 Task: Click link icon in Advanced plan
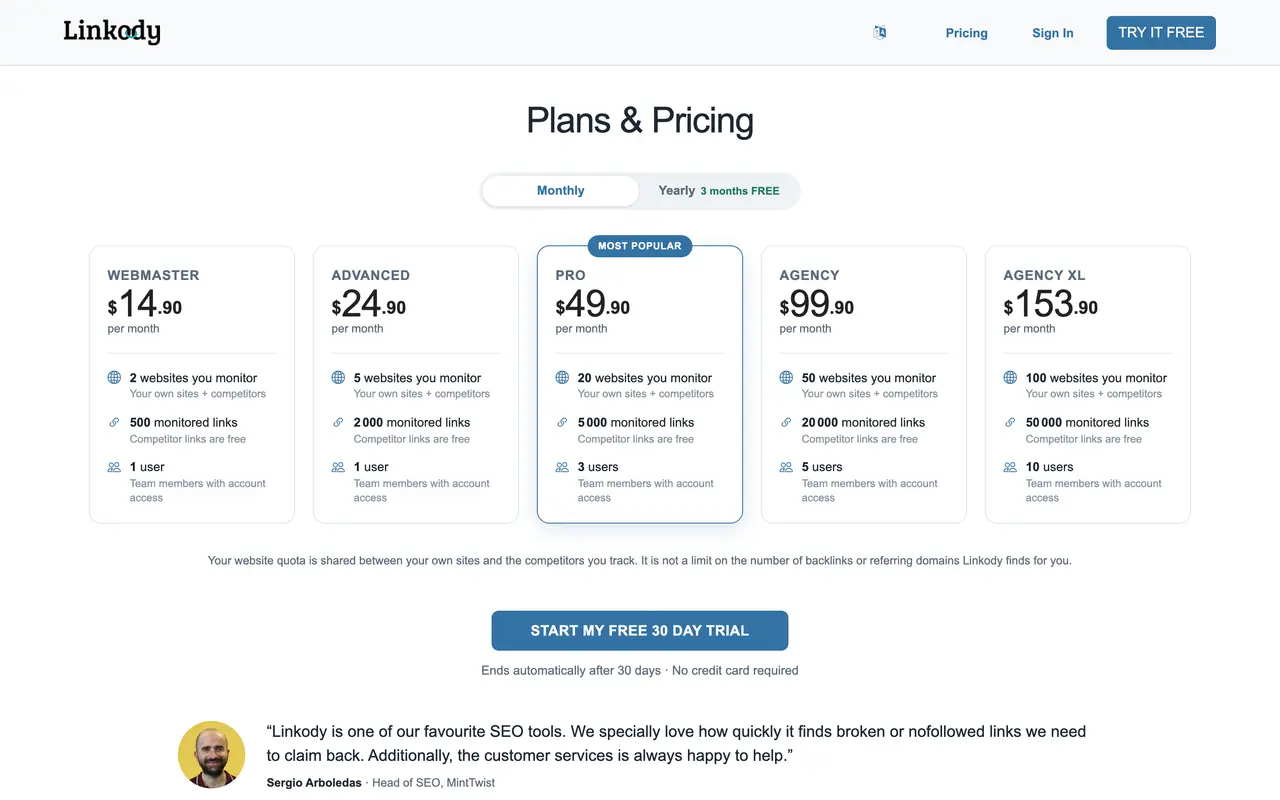pos(338,422)
